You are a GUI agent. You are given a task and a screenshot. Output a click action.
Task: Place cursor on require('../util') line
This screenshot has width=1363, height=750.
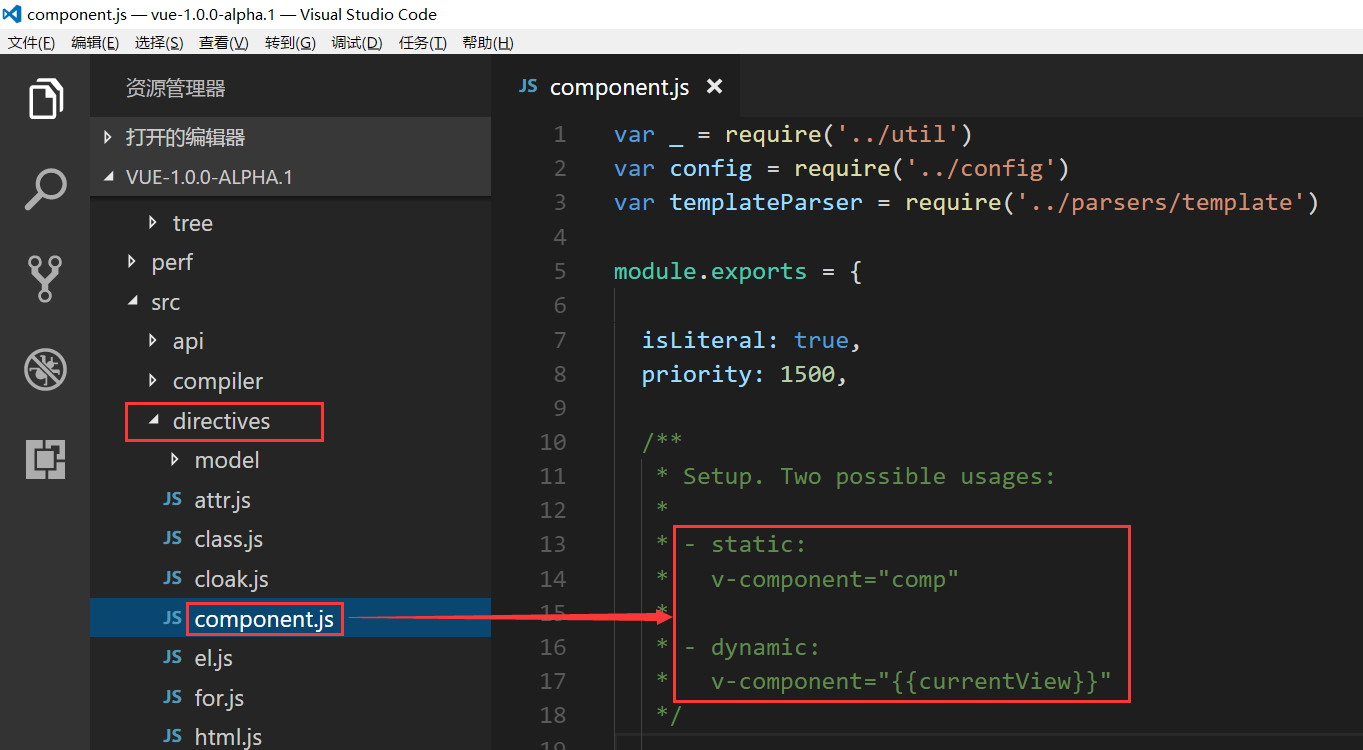point(793,134)
